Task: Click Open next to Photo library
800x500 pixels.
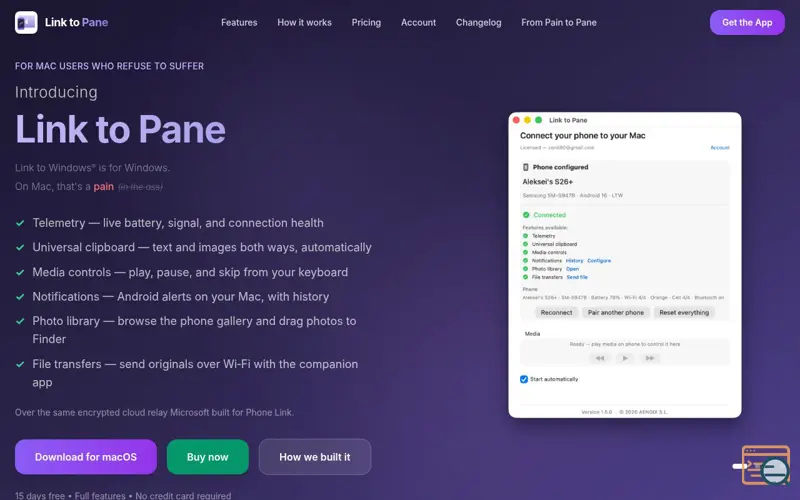Action: click(572, 269)
